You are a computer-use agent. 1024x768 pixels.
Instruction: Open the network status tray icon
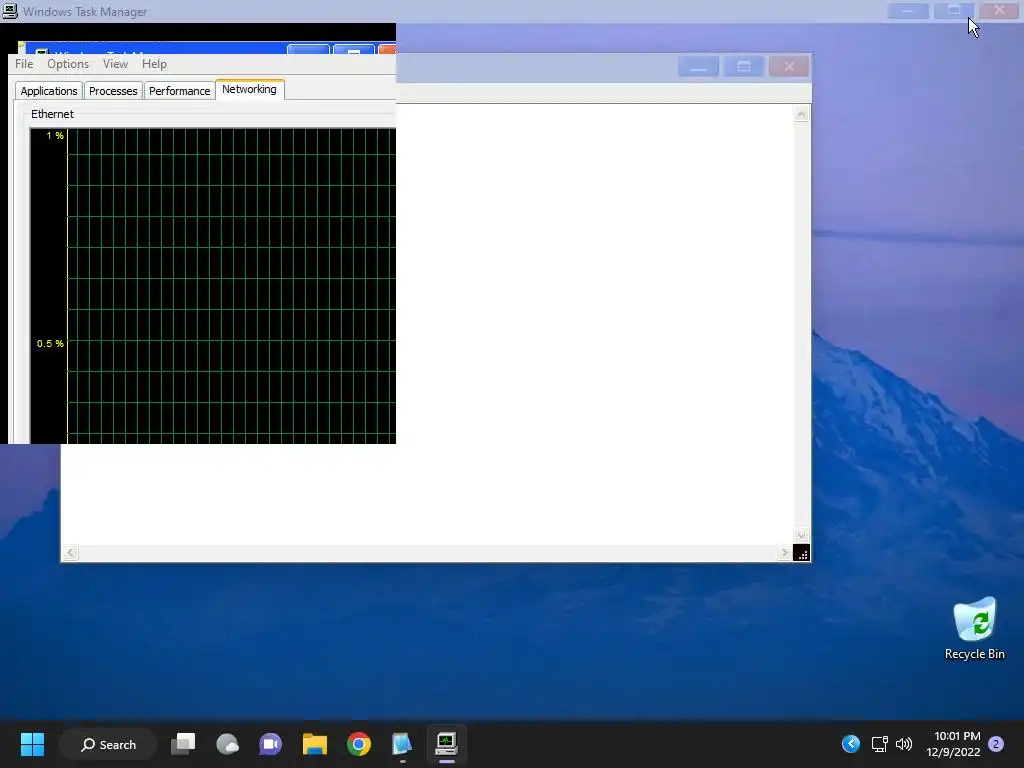[880, 744]
